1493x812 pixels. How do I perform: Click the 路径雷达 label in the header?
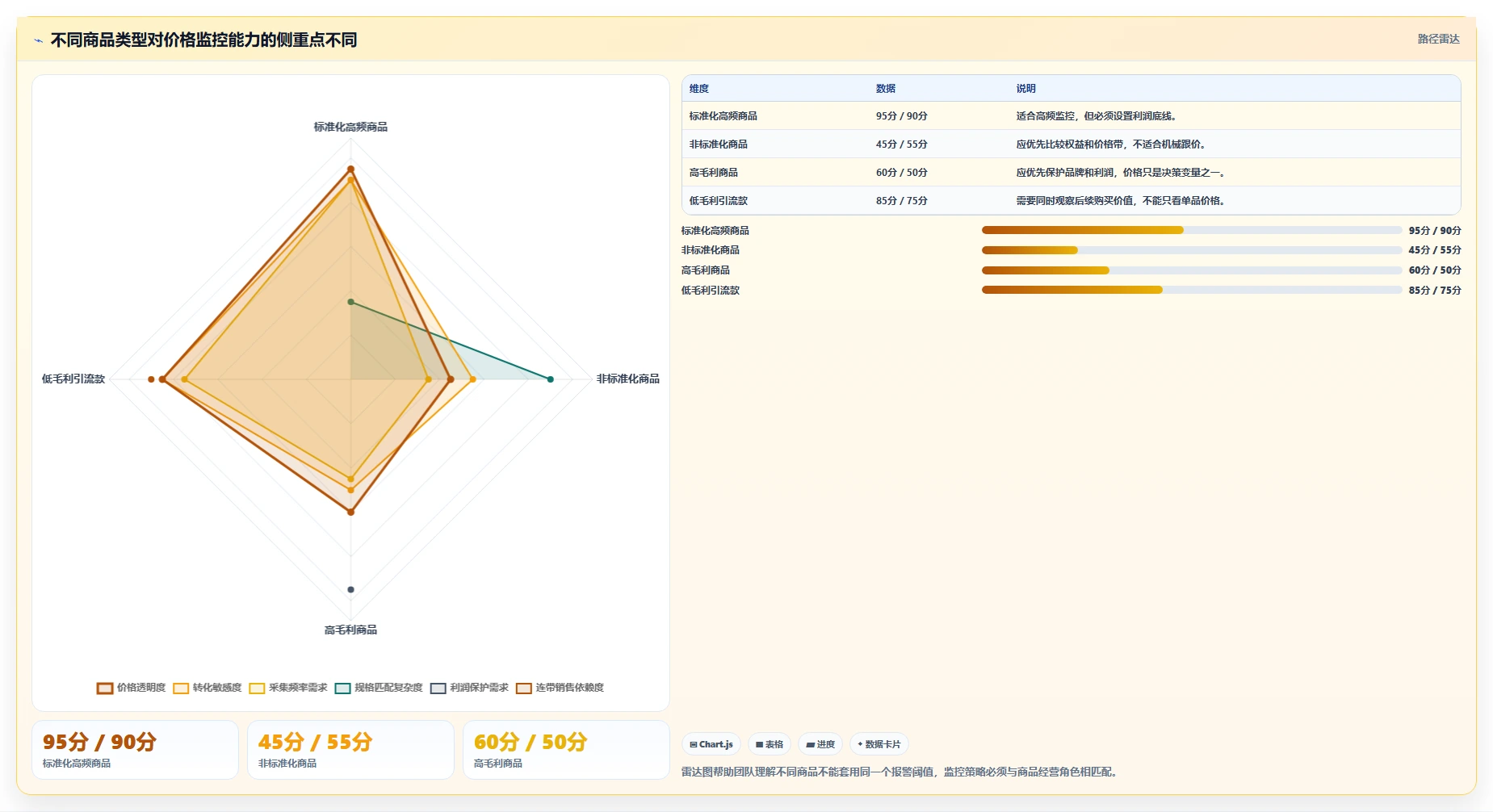(1438, 39)
